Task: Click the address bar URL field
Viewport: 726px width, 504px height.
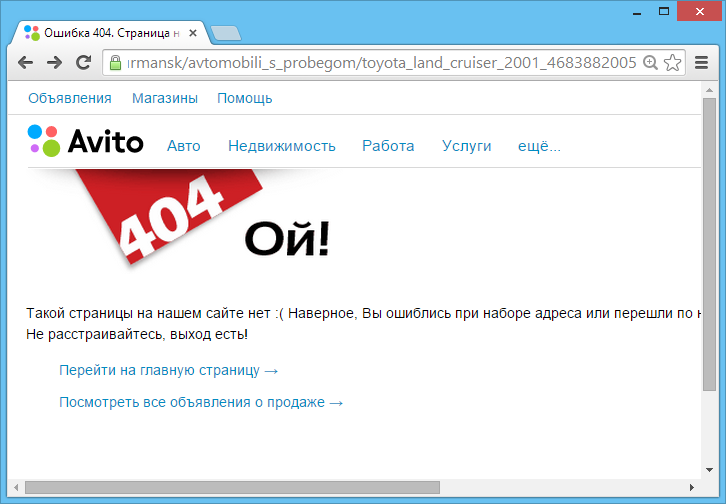Action: pos(380,63)
